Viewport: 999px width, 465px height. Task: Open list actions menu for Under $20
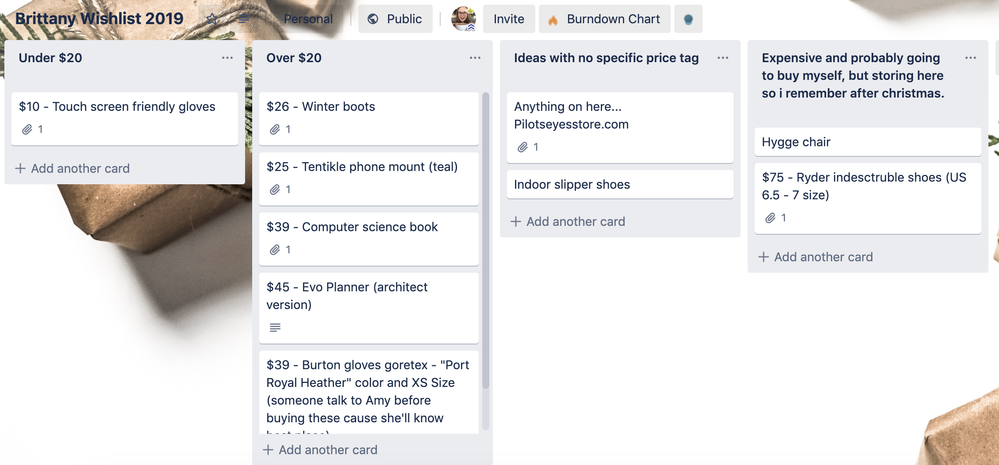coord(227,58)
